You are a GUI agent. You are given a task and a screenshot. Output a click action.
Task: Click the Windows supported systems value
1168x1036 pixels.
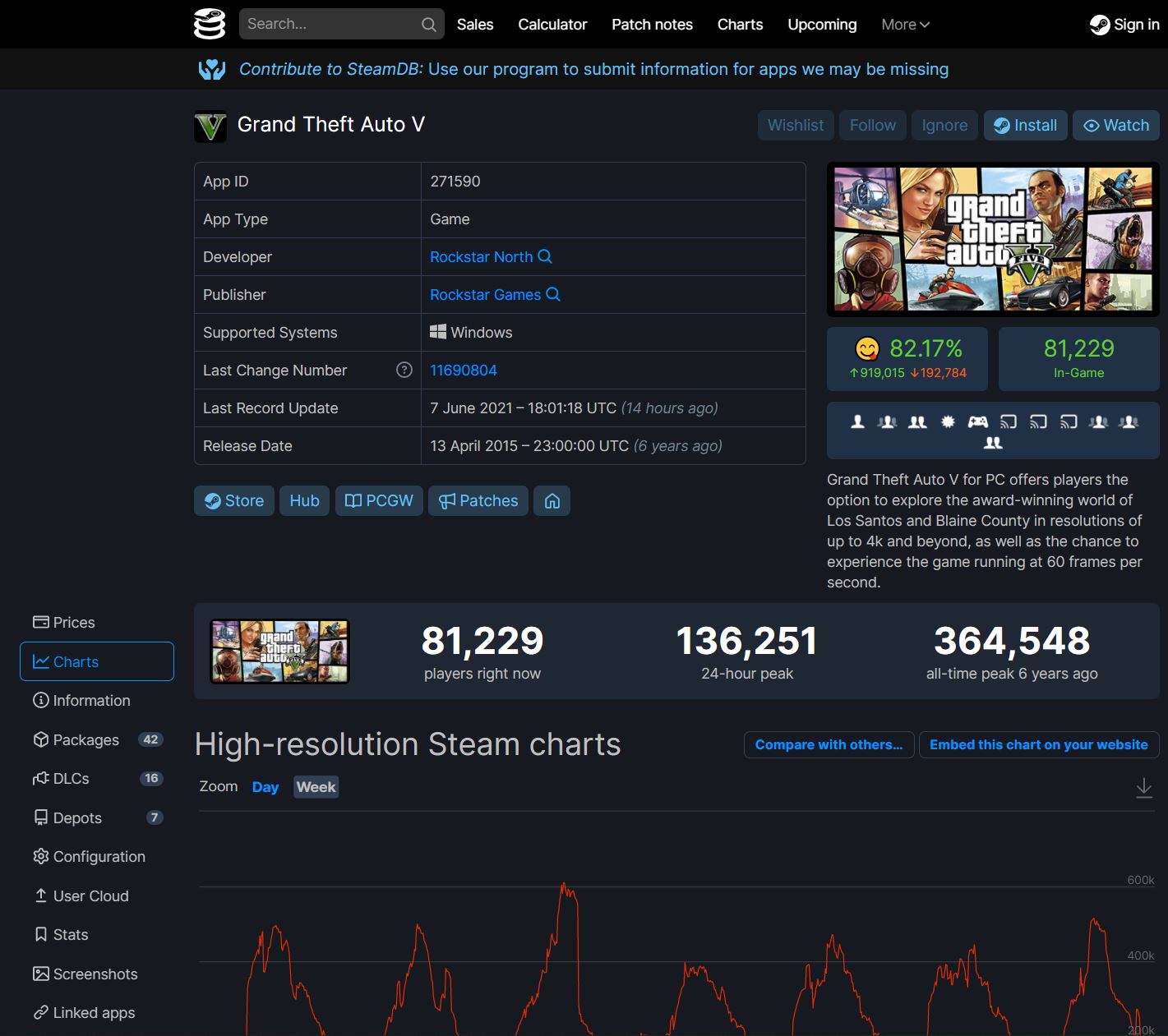coord(471,333)
